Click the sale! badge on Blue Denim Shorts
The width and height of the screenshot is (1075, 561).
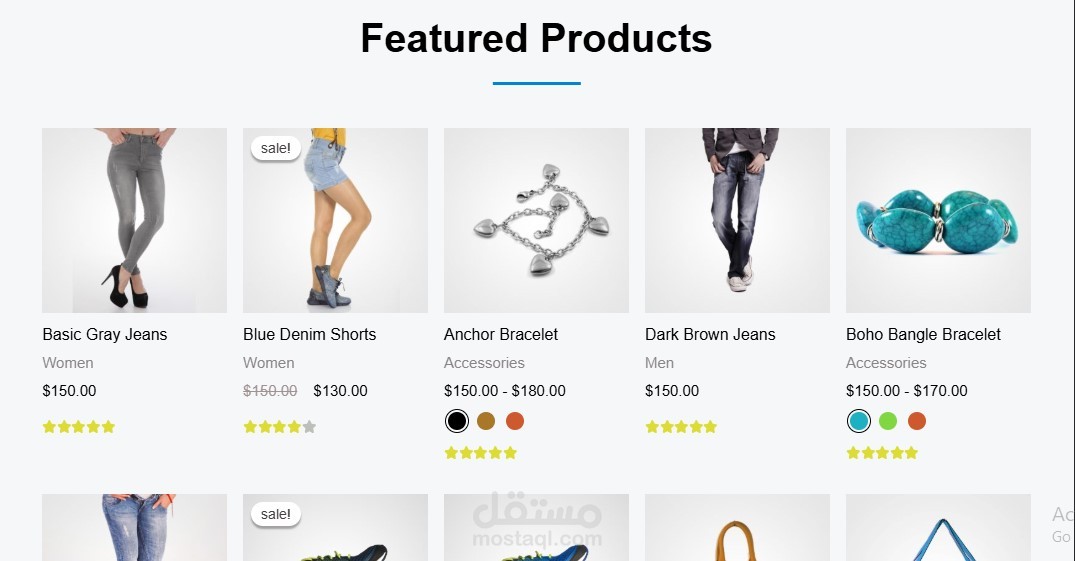tap(276, 148)
